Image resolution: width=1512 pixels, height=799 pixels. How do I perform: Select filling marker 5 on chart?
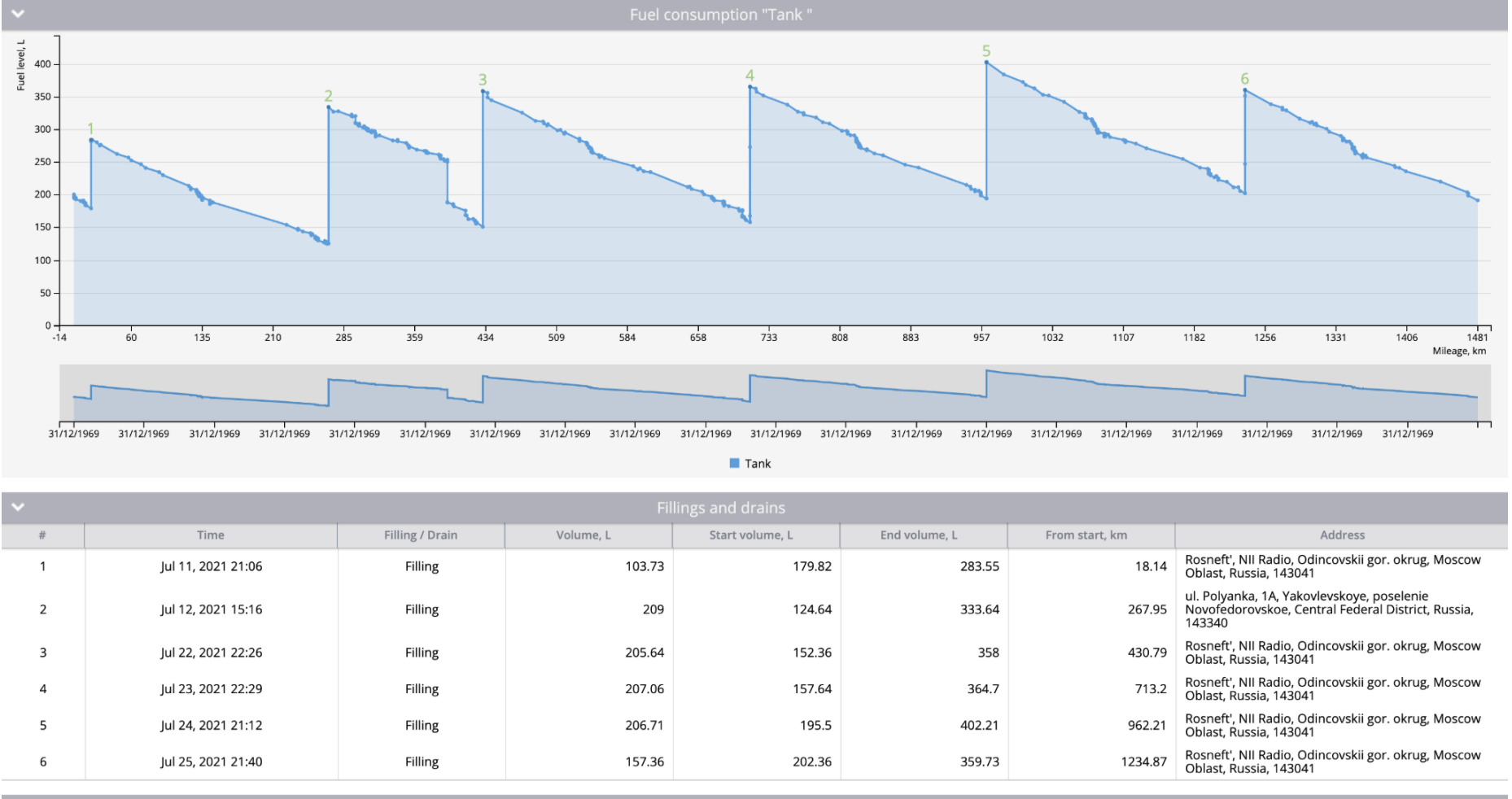(986, 51)
